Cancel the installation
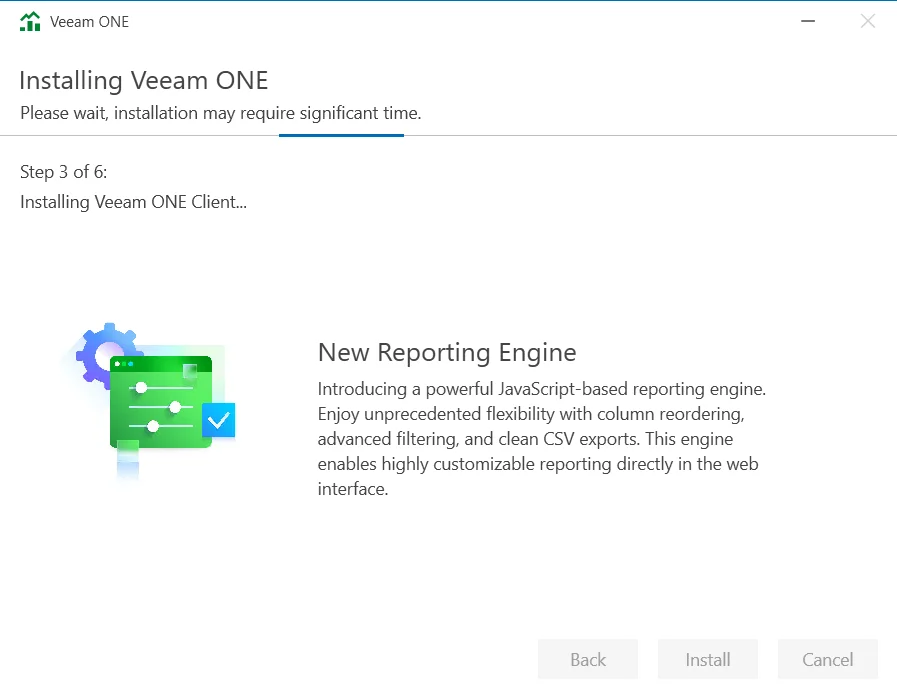Screen dimensions: 897x697 tap(827, 659)
